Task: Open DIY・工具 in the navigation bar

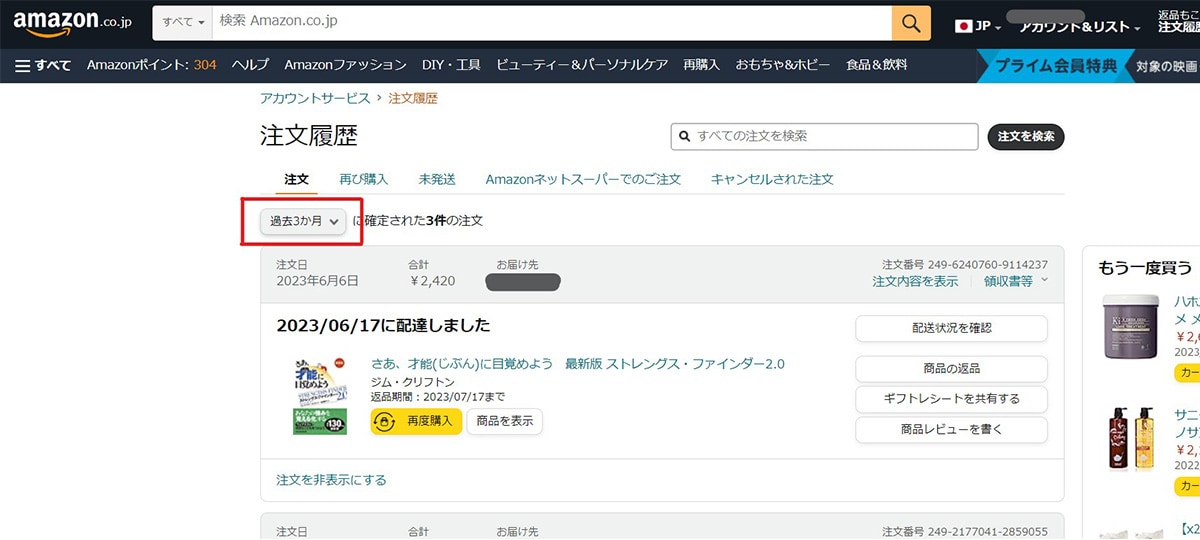Action: click(451, 65)
